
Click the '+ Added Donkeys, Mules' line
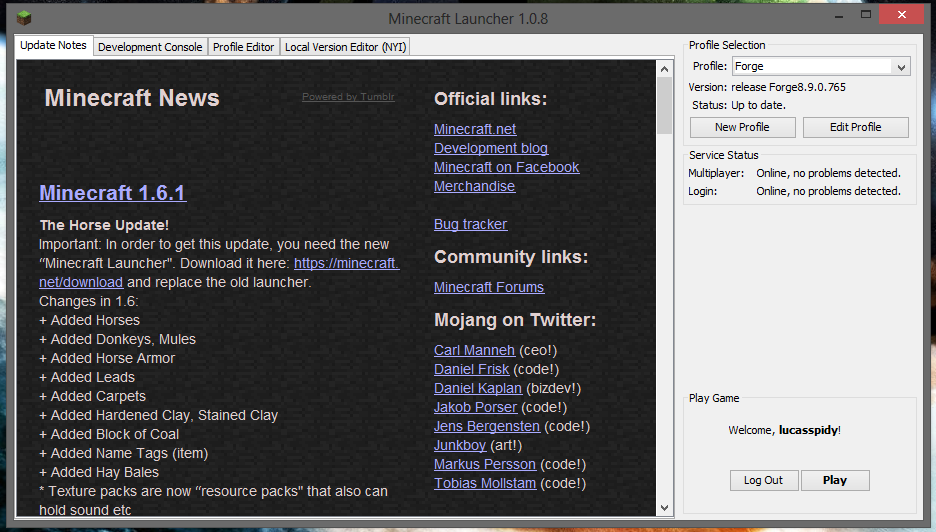point(118,340)
